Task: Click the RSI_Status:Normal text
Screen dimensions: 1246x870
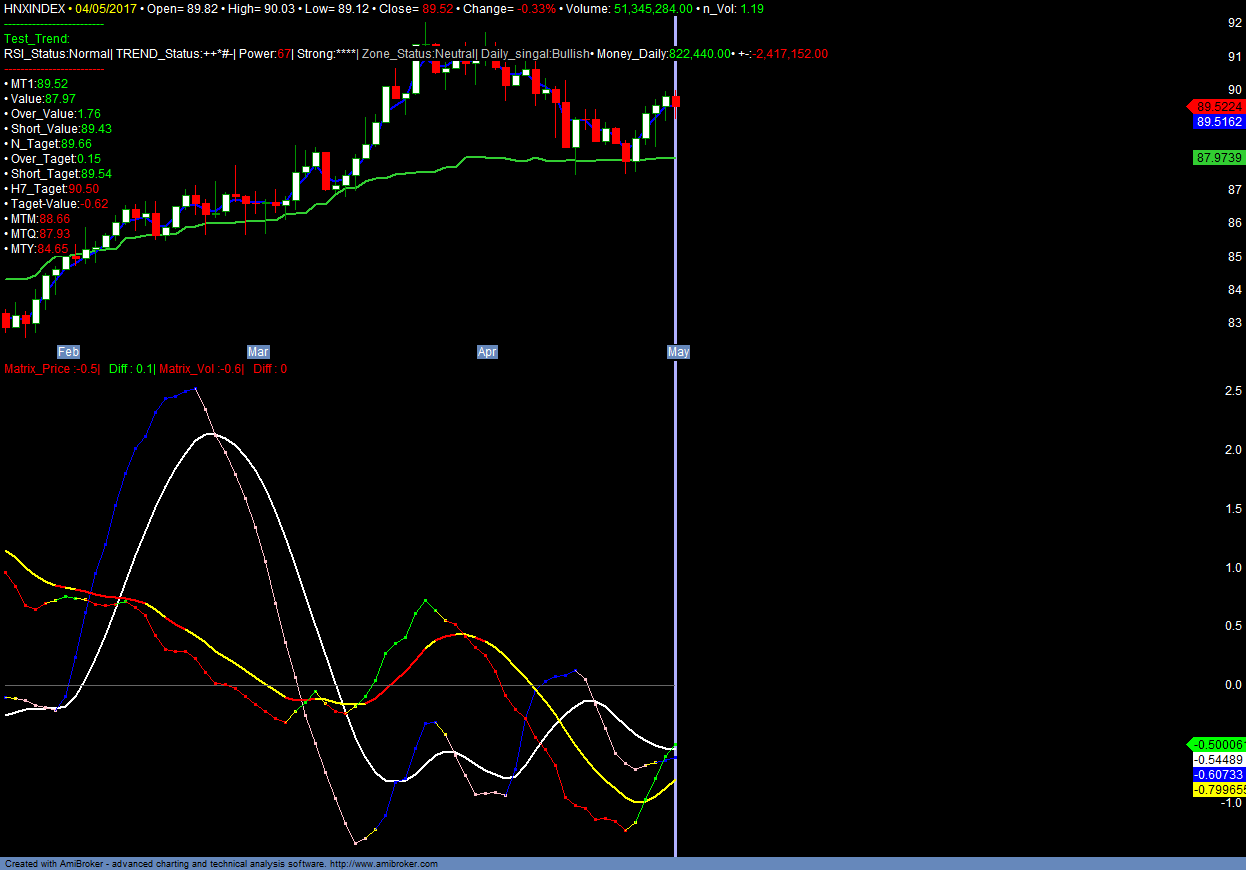Action: 56,54
